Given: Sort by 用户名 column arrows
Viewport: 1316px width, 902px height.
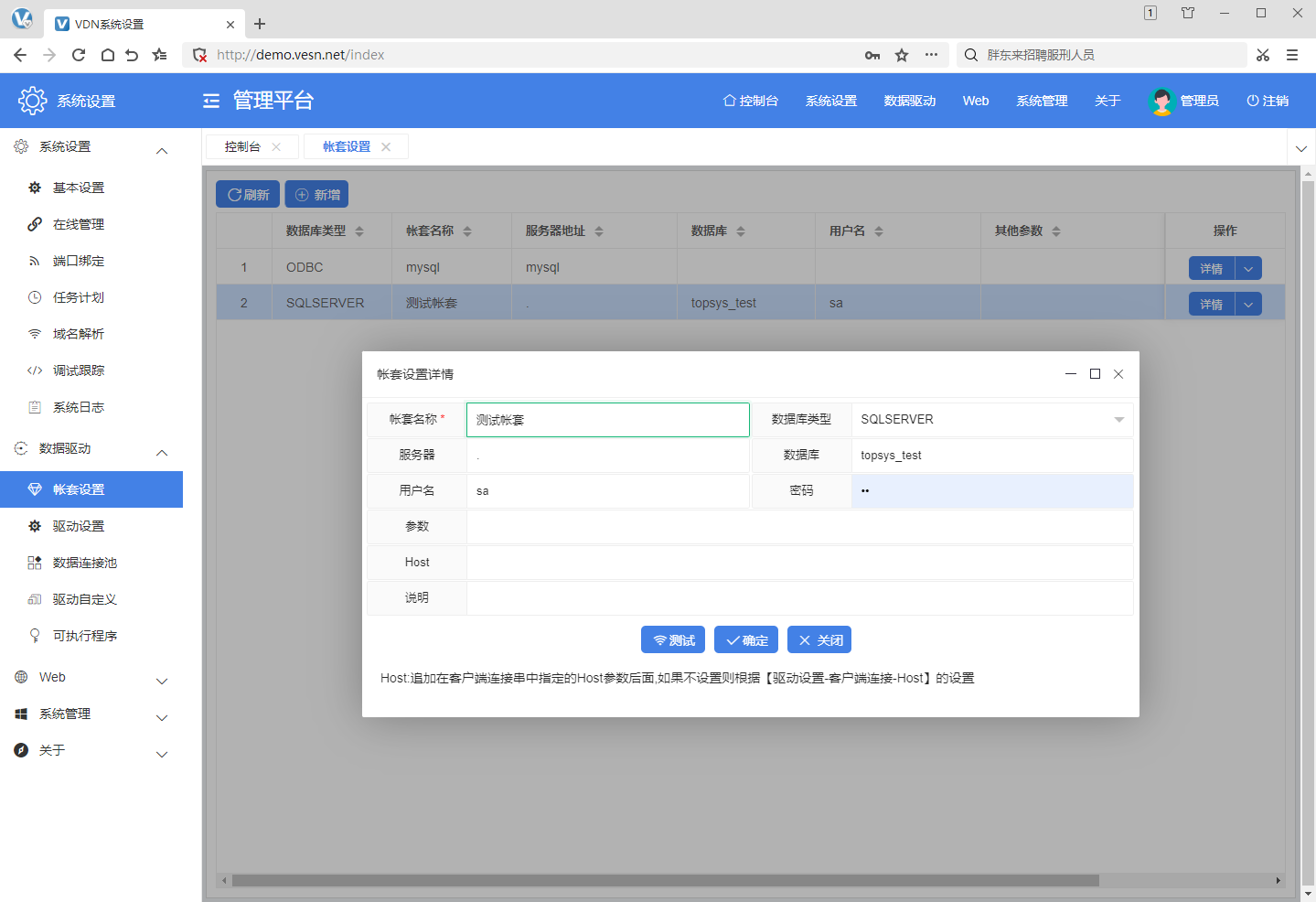Looking at the screenshot, I should tap(879, 231).
